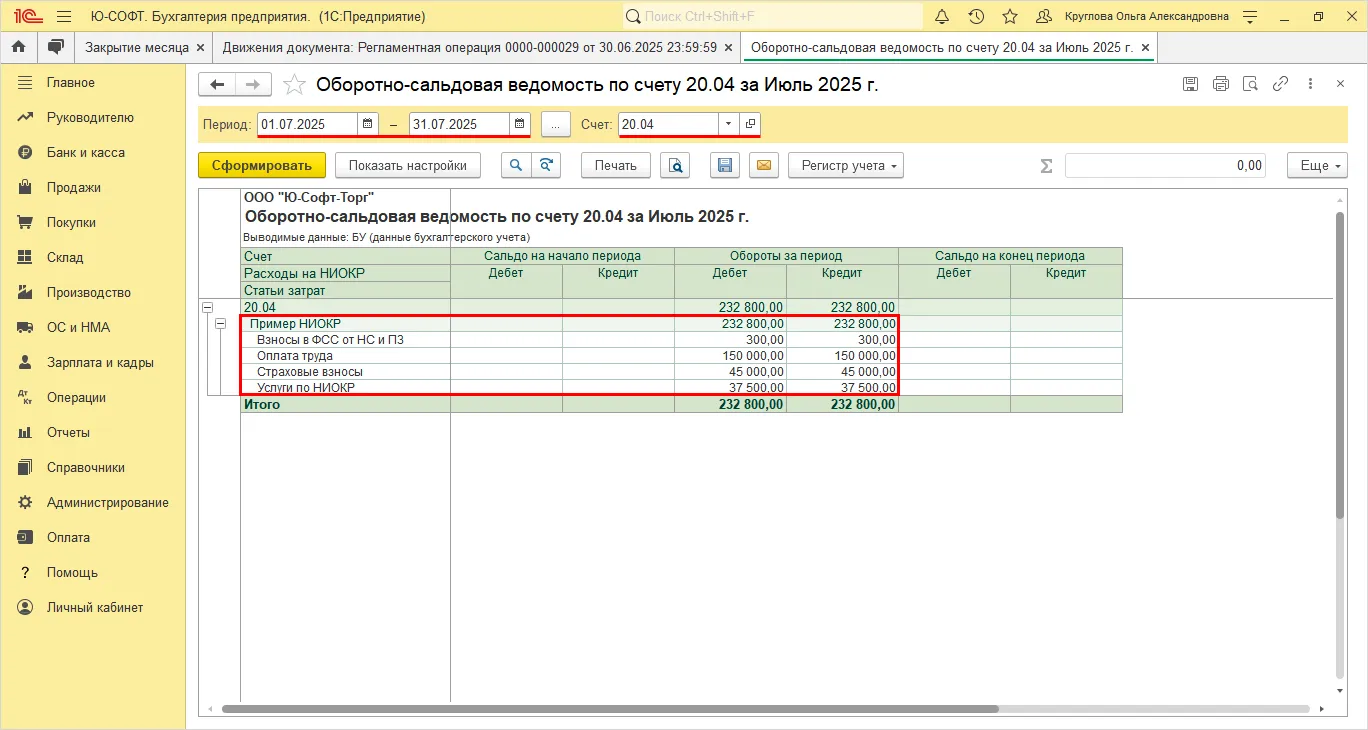Screen dimensions: 1368x730
Task: Copy link with chain icon
Action: click(x=1280, y=85)
